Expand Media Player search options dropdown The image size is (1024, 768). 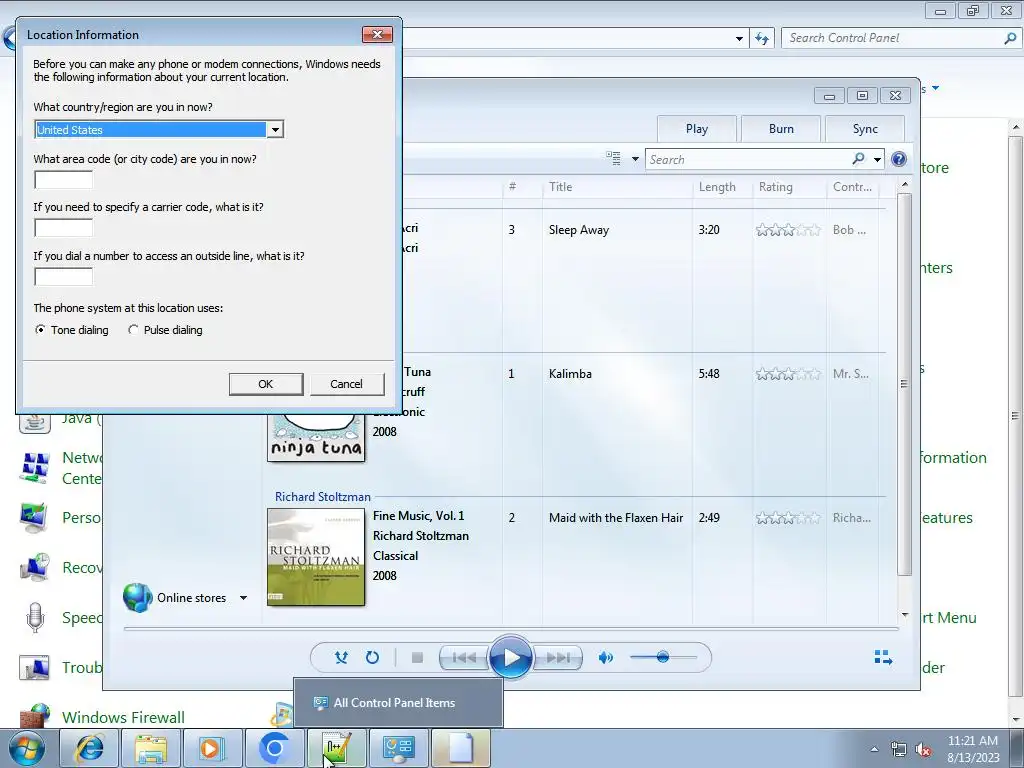coord(877,159)
